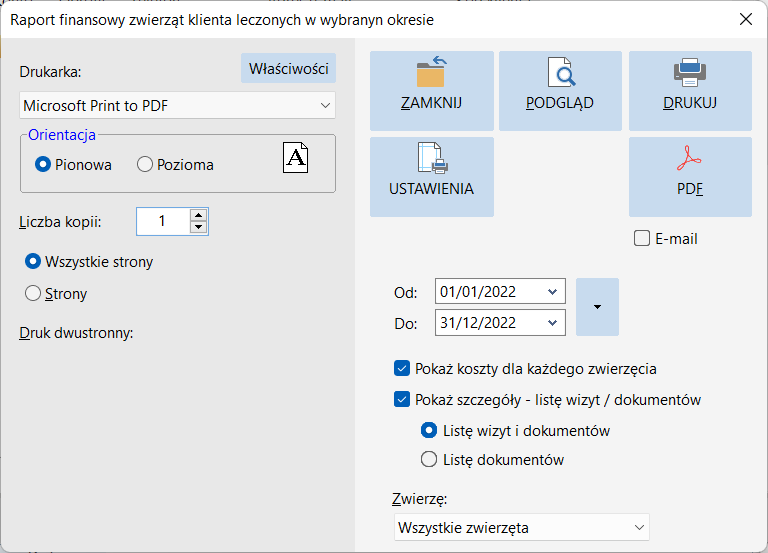Select Listę dokumentów radio option
Screen dimensions: 768x553
429,459
